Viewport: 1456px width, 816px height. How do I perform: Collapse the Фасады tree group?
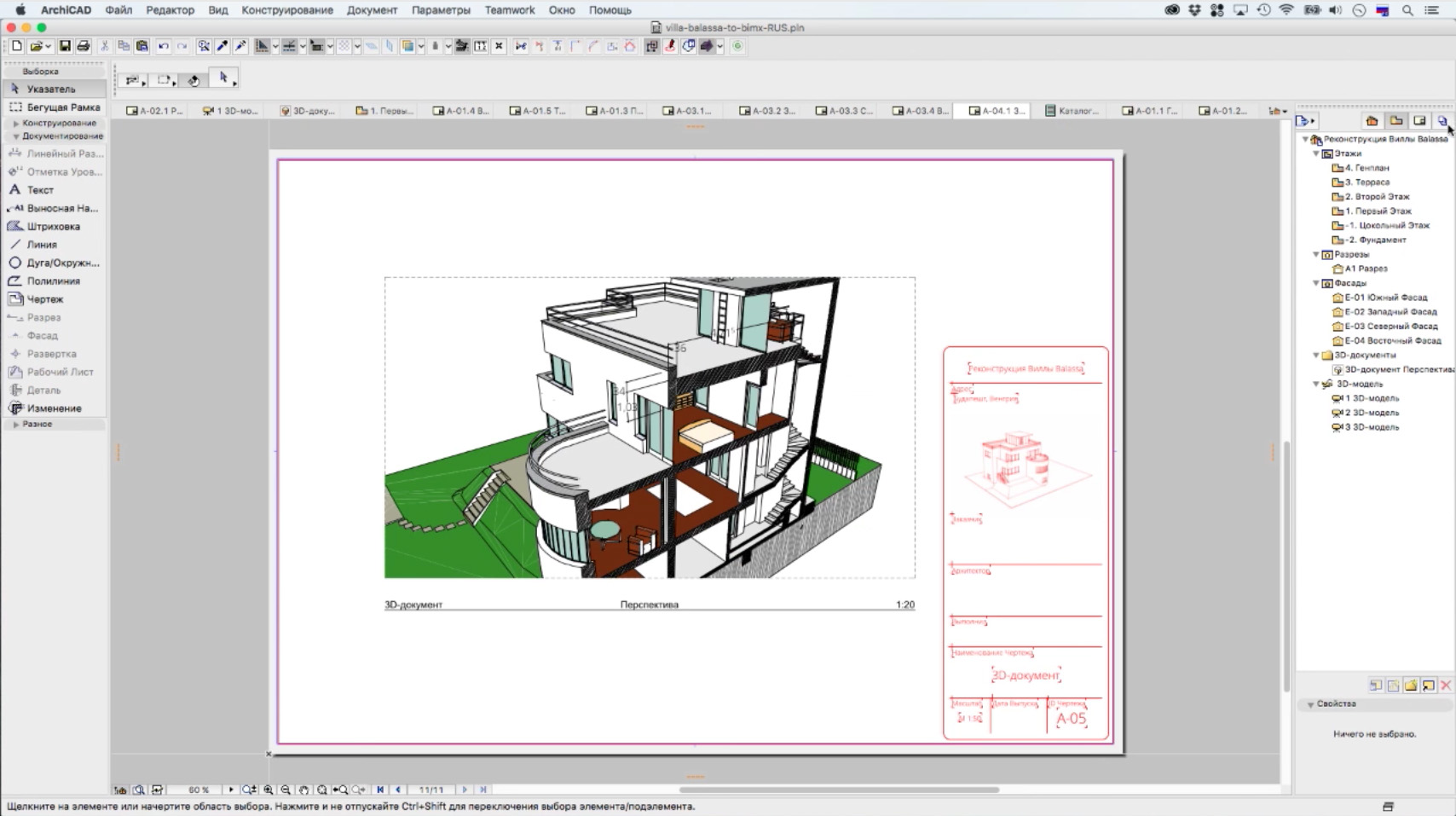1316,283
